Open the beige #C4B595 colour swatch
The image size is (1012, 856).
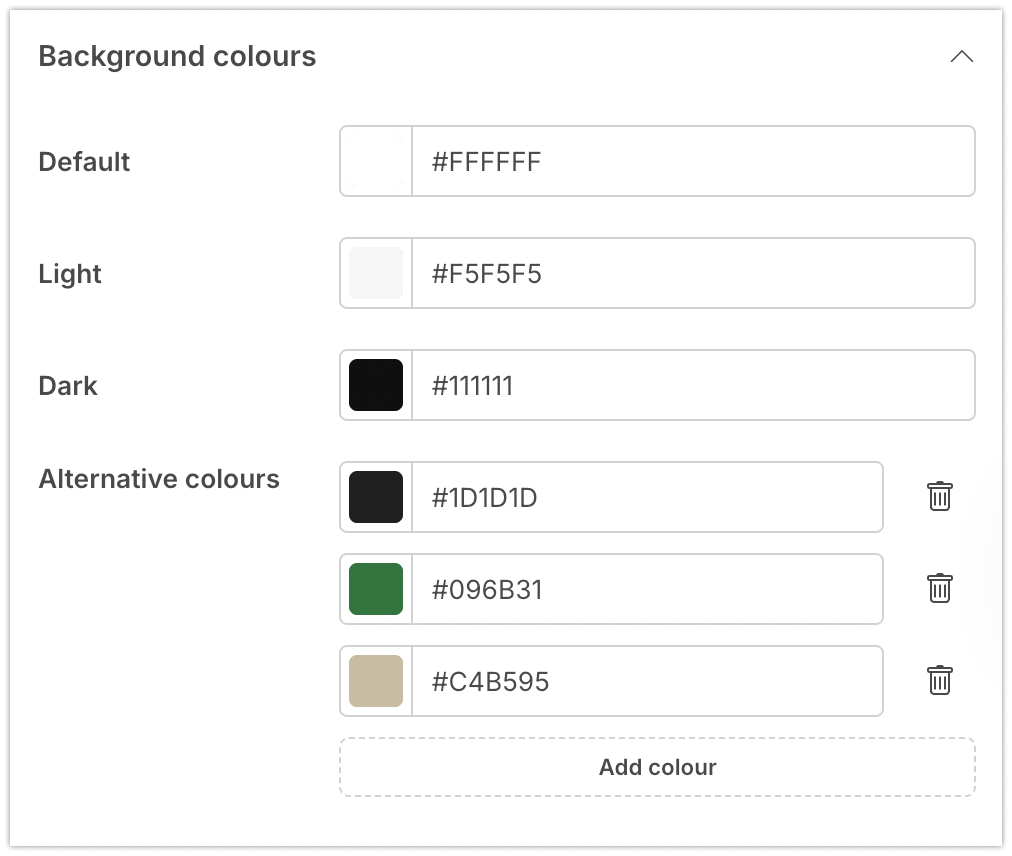[376, 681]
